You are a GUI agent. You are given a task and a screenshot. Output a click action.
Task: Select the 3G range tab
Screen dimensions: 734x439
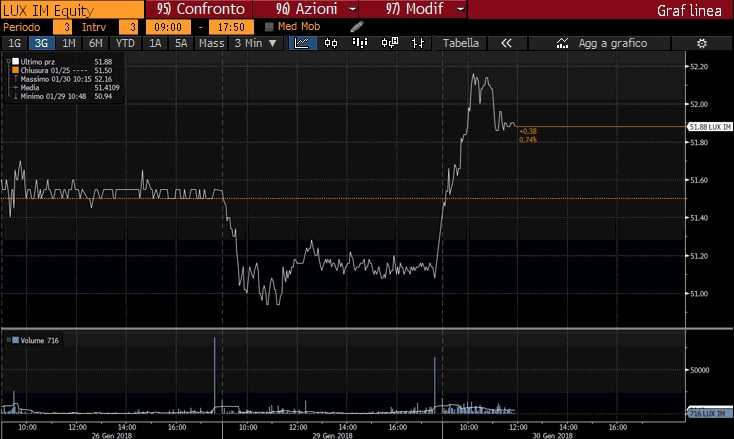point(41,43)
